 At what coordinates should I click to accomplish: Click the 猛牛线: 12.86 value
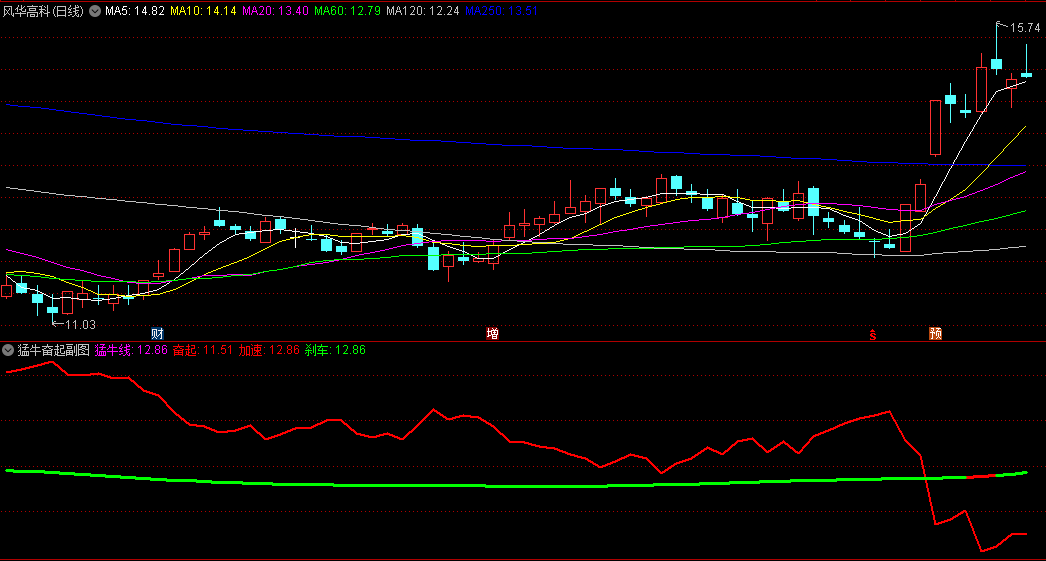[x=131, y=350]
